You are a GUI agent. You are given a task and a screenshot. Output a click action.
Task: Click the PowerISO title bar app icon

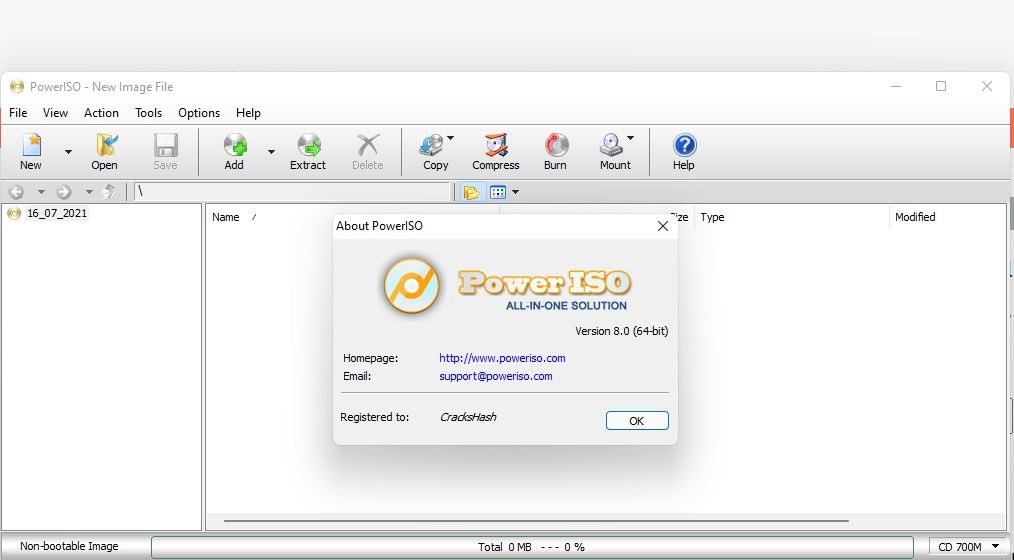coord(17,87)
